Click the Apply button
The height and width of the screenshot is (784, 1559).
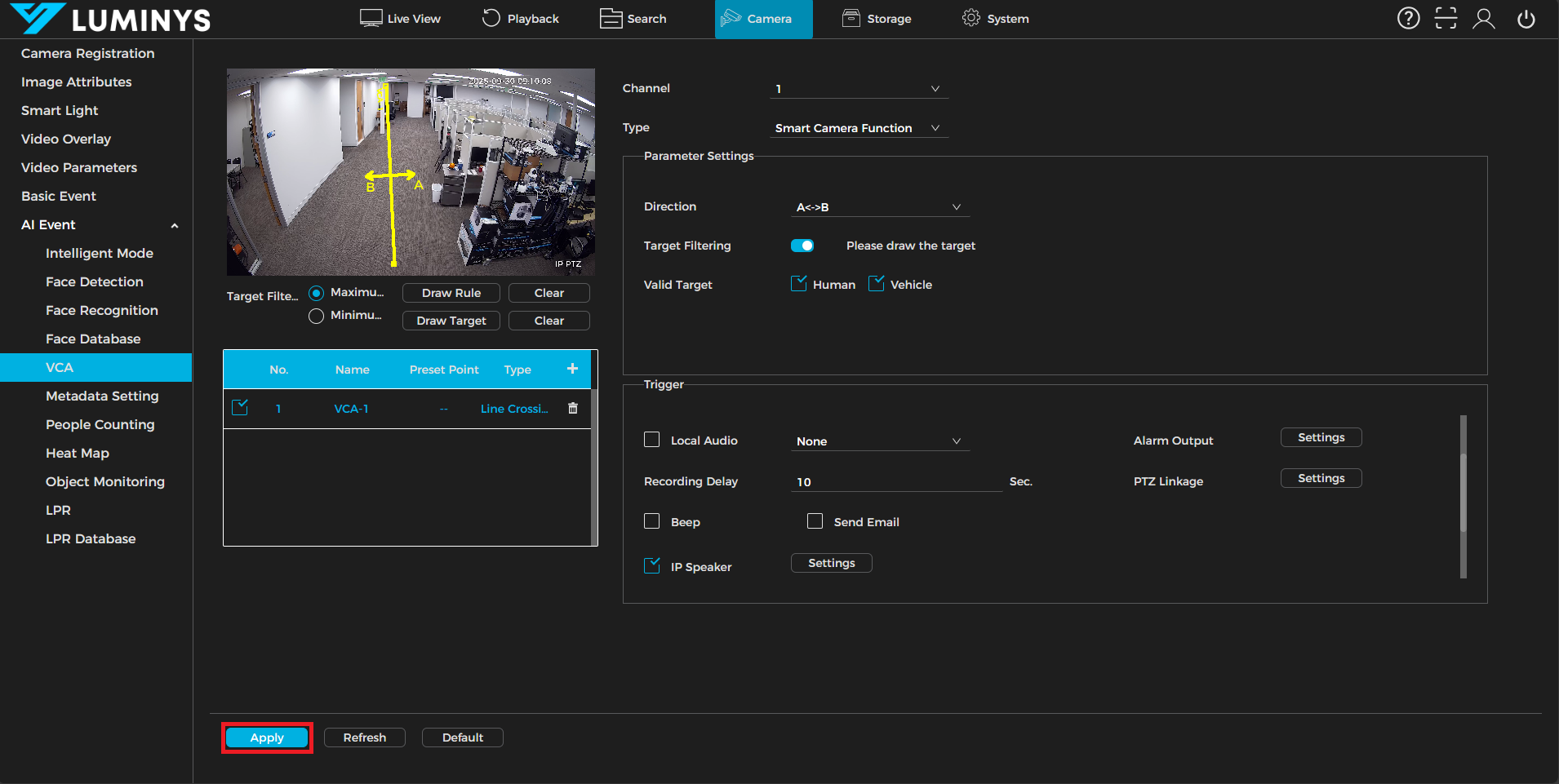tap(267, 737)
